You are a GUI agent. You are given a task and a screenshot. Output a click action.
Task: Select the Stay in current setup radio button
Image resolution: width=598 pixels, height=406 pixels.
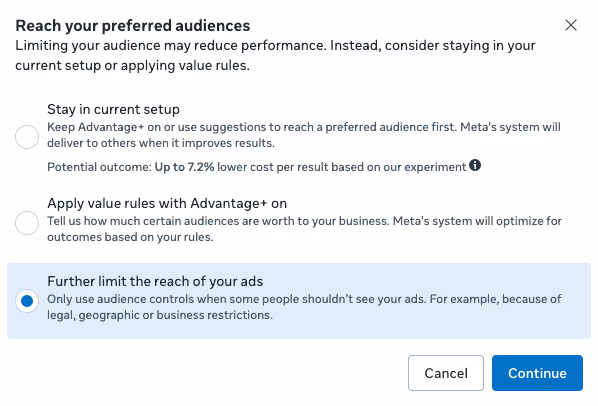tap(27, 137)
